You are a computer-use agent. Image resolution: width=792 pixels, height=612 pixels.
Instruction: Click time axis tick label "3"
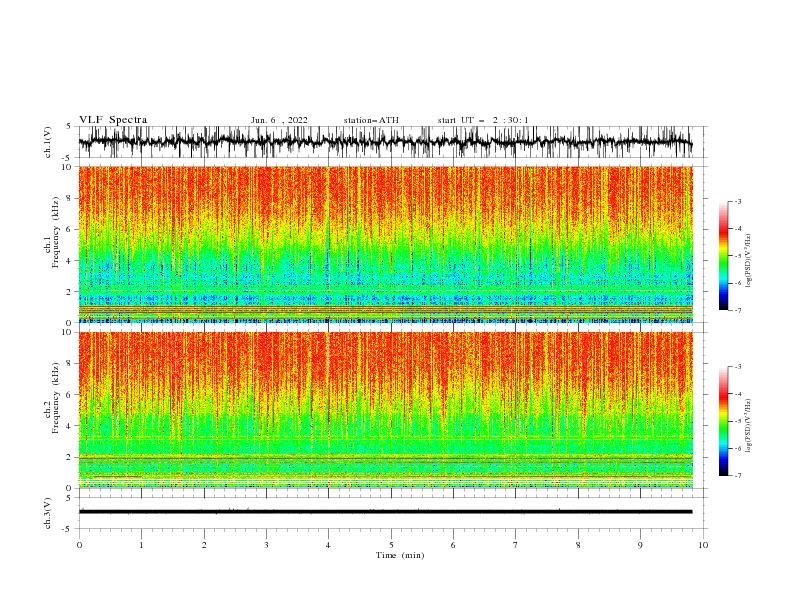[266, 545]
